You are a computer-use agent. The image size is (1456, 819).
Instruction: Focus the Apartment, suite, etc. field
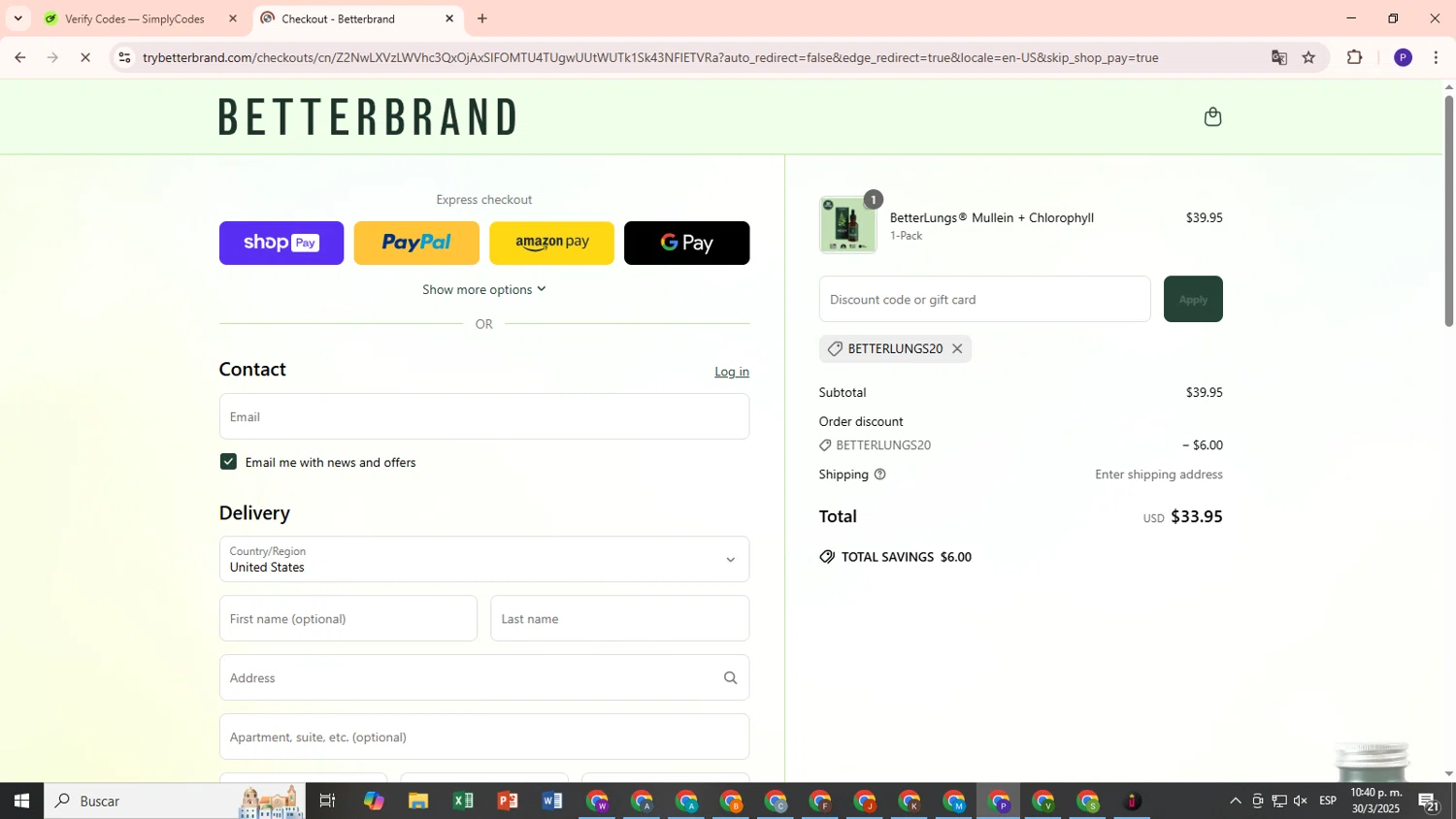[484, 737]
